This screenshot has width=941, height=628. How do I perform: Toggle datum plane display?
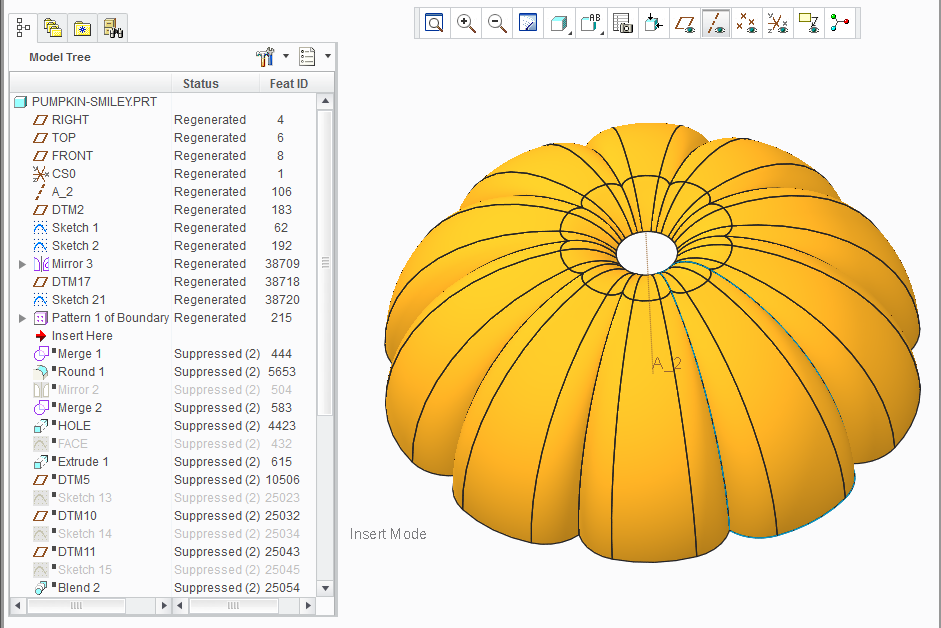[684, 23]
